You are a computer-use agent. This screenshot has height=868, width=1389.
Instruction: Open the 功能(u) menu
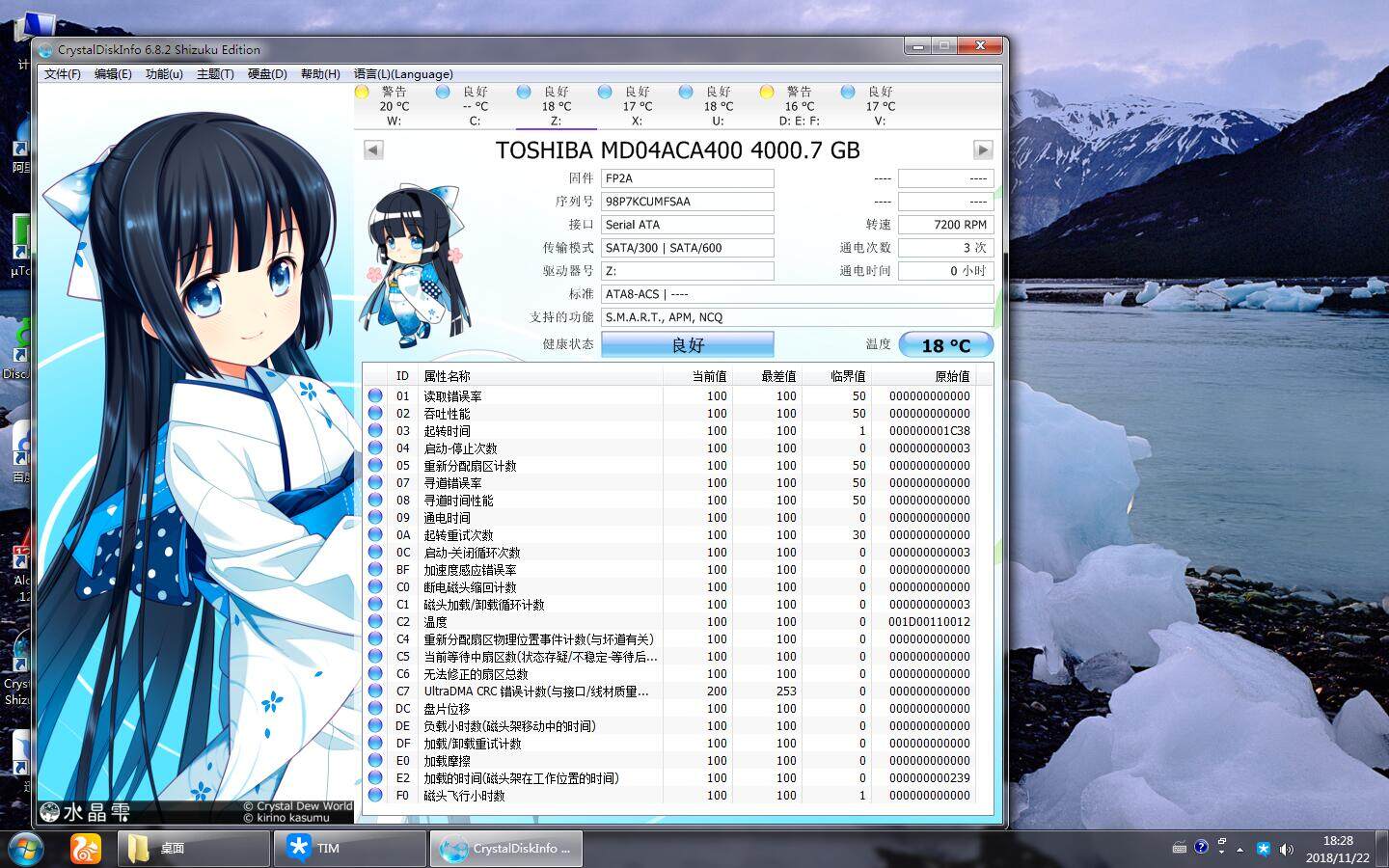tap(164, 73)
